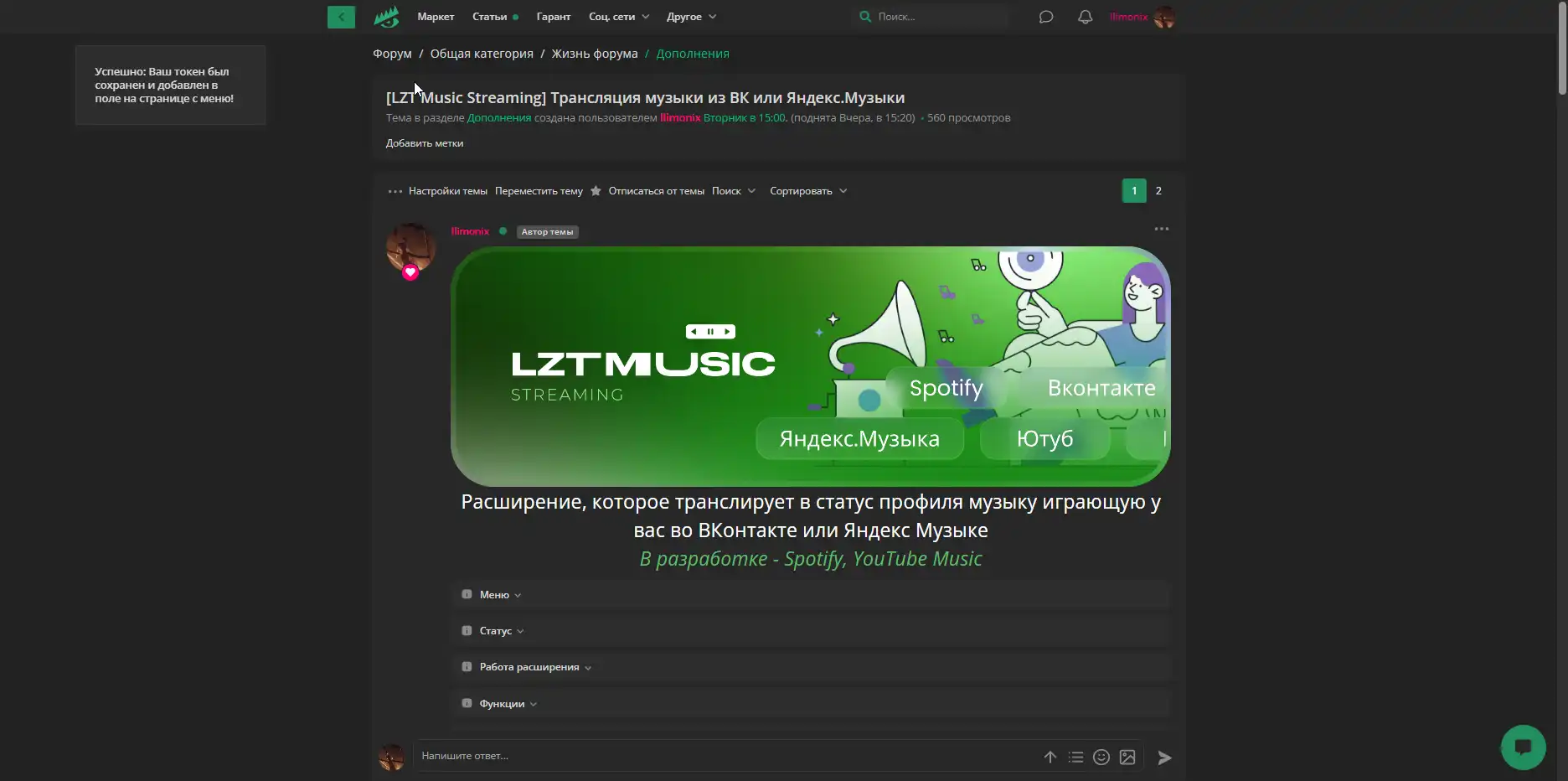Go to page 2 of the thread
Screen dimensions: 1568x781
point(1158,191)
